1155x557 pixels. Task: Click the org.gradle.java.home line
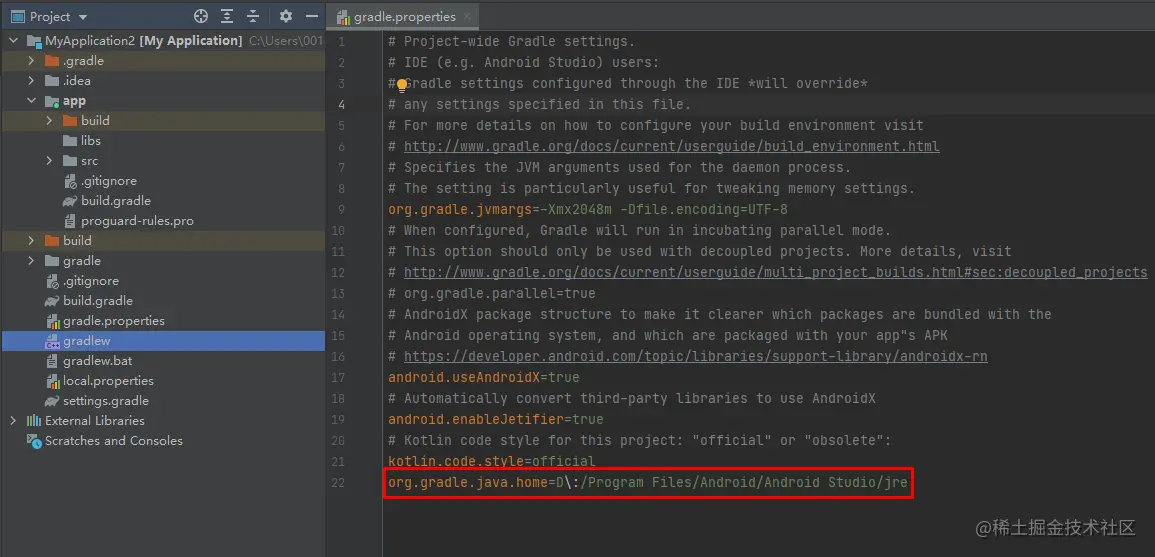648,483
